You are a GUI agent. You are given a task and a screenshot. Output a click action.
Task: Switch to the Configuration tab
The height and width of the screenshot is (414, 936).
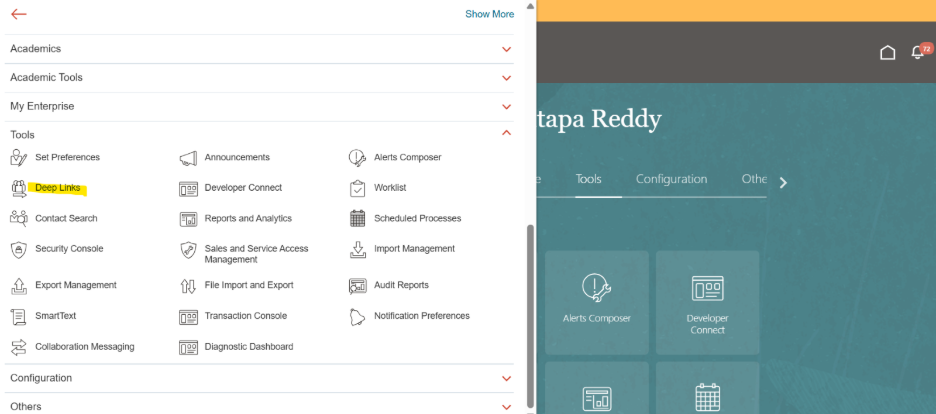point(671,179)
